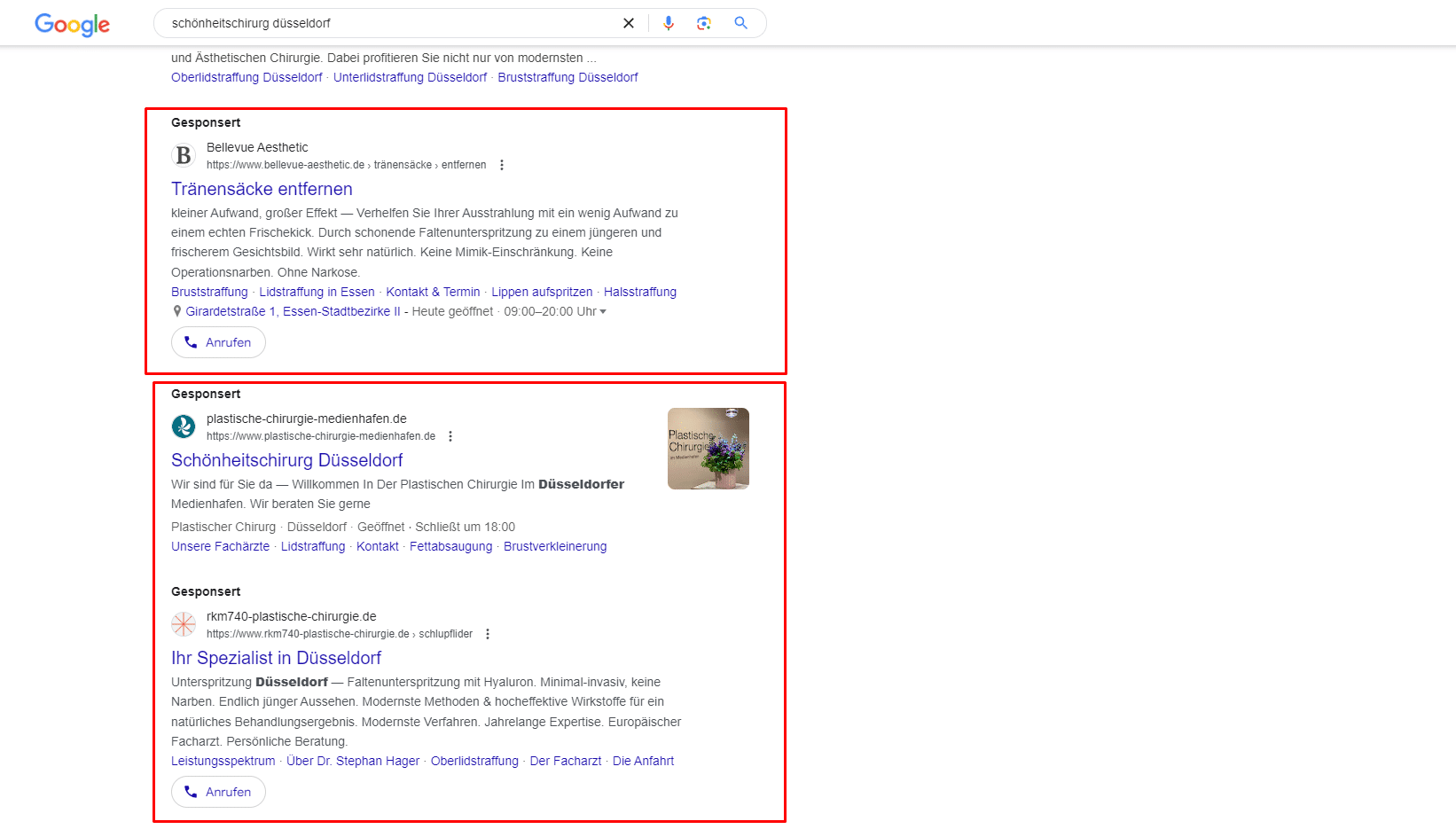Open Die Anfahrt sitelink

[643, 761]
